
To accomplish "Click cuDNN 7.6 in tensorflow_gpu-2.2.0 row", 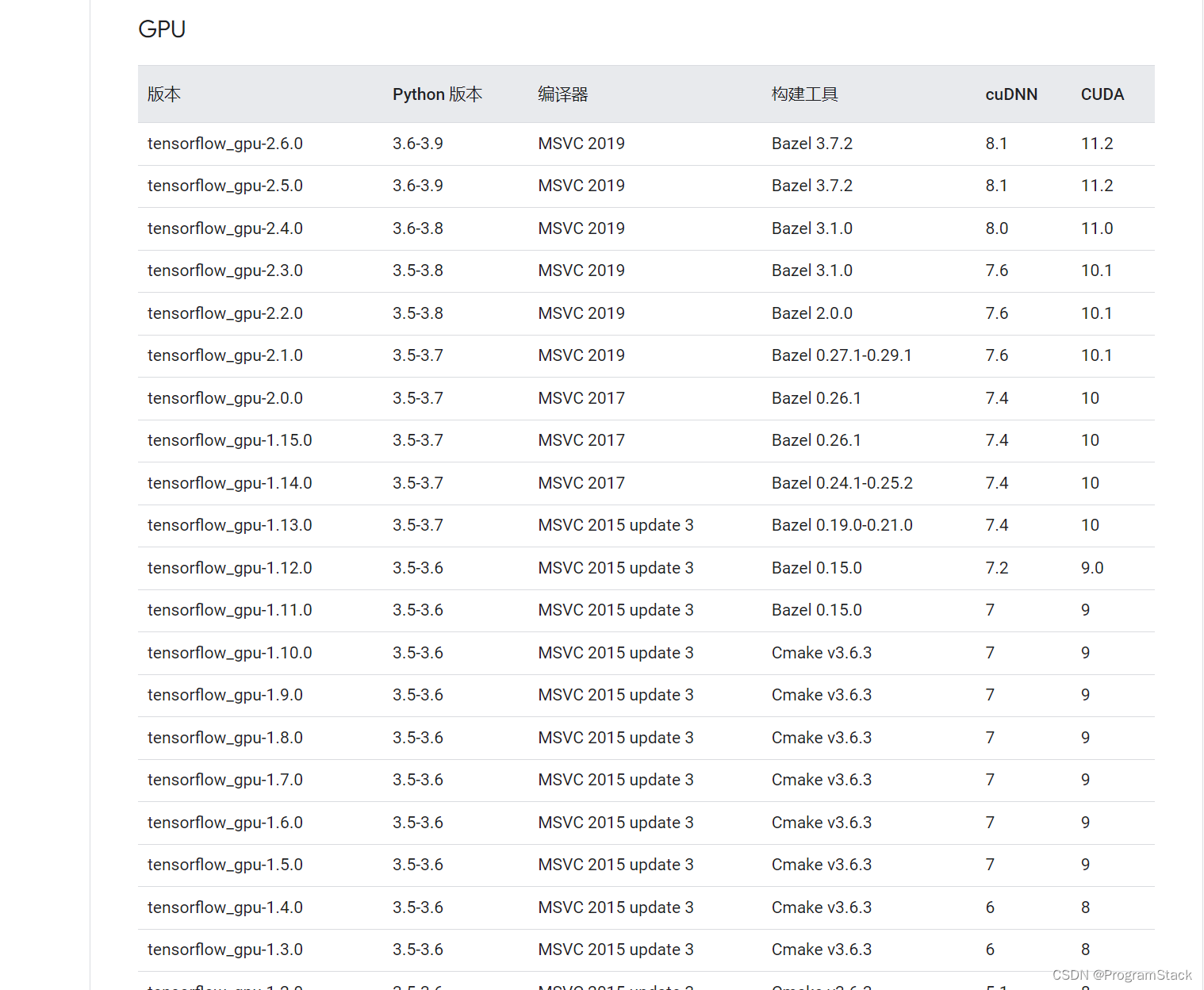I will click(997, 313).
